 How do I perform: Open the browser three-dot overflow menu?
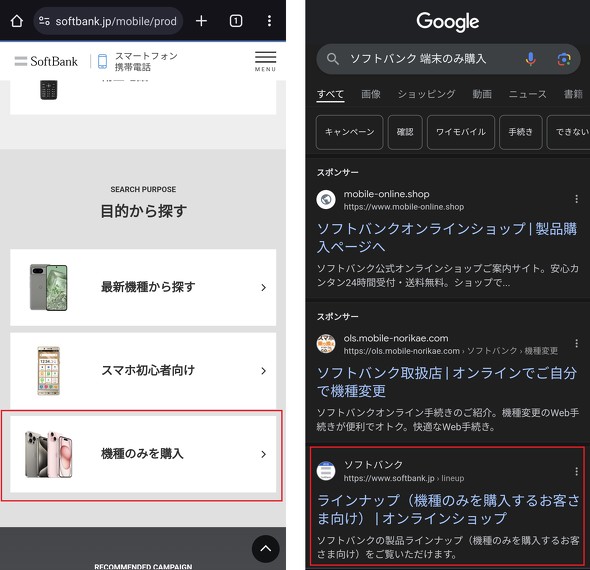pyautogui.click(x=269, y=21)
